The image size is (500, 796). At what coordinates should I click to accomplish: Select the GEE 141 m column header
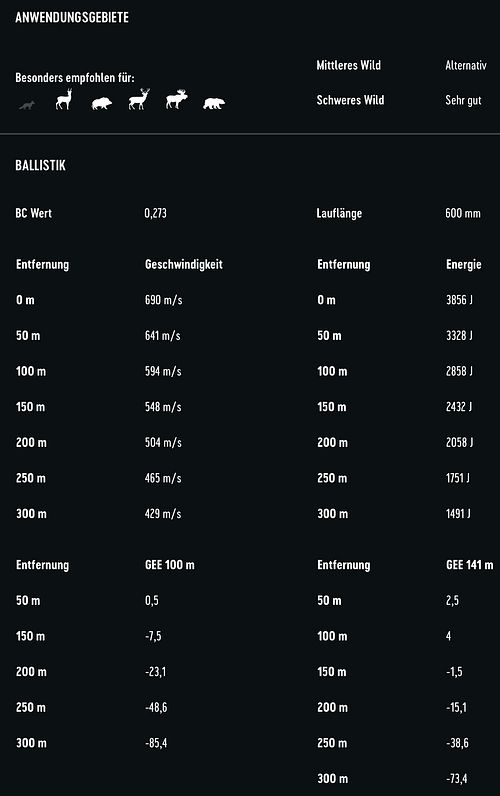coord(470,565)
